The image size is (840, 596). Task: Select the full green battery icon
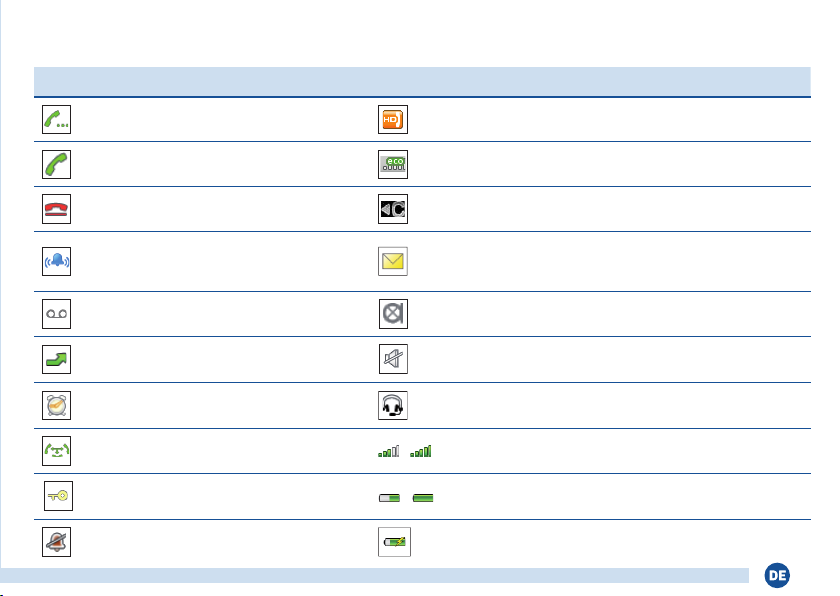tap(423, 498)
